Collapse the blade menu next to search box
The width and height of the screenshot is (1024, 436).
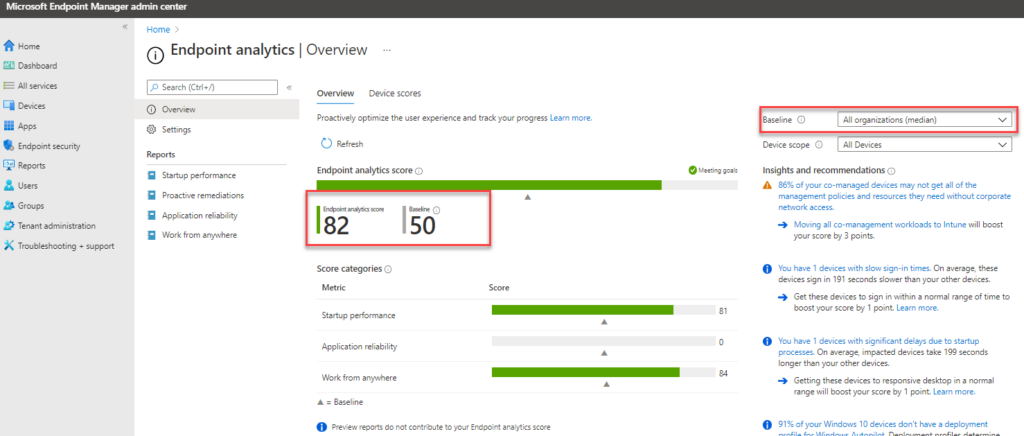tap(289, 87)
